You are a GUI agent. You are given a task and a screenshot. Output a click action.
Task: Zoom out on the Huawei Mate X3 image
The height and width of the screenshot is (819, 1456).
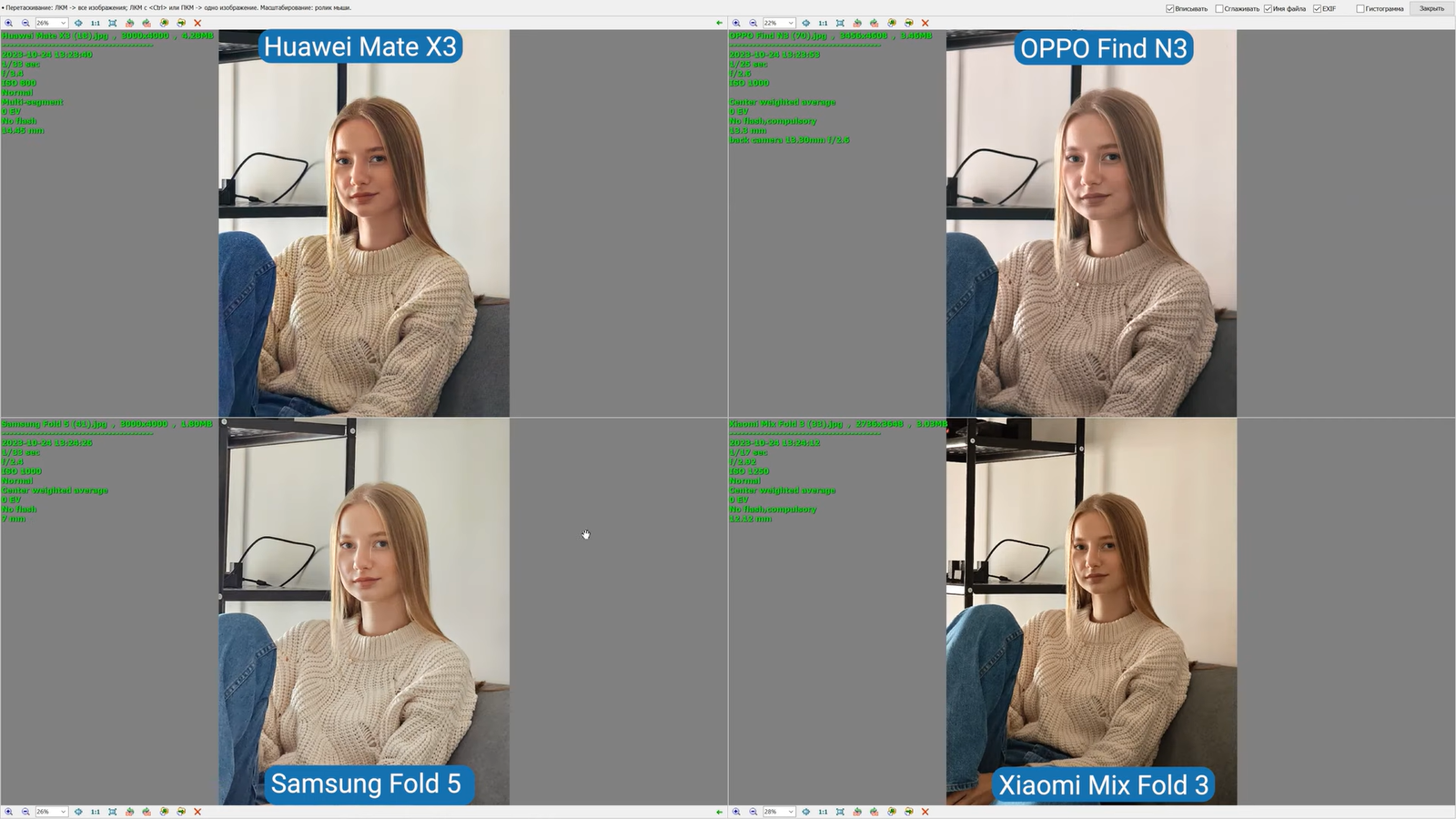pos(25,23)
